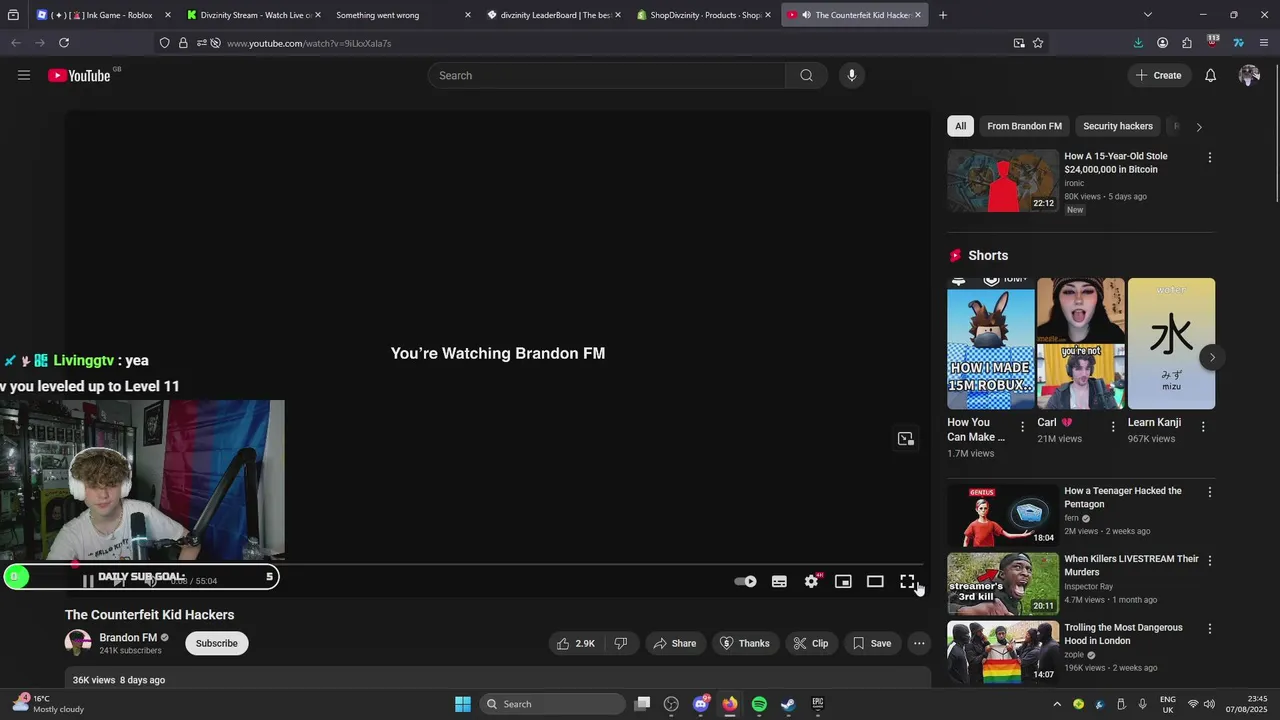Open more actions ellipsis under video
The height and width of the screenshot is (720, 1280).
pos(919,643)
